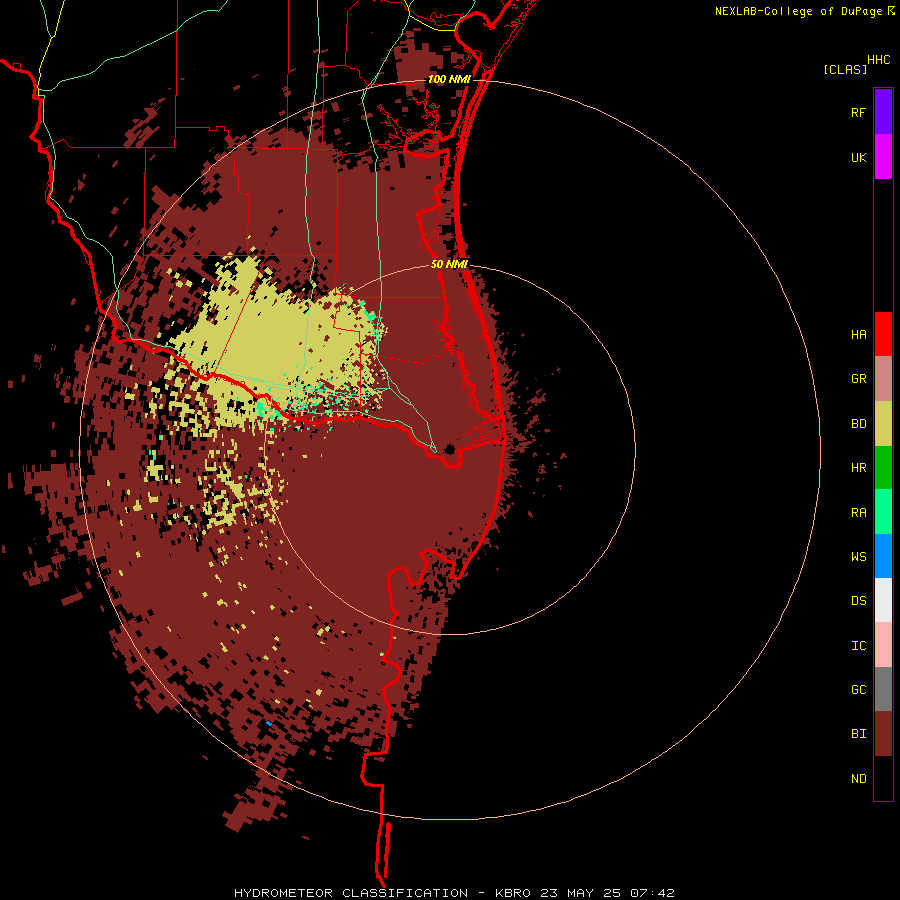Click the HR legend label

(x=858, y=468)
